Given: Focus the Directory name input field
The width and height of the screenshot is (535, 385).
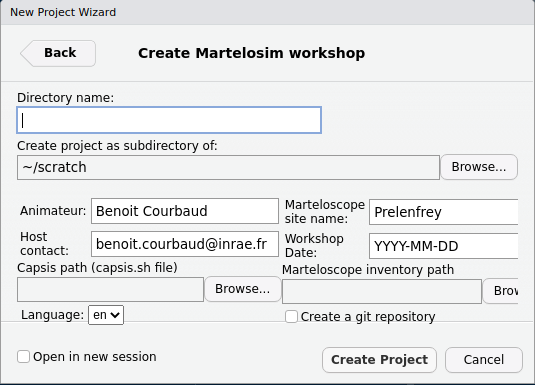Looking at the screenshot, I should tap(169, 120).
